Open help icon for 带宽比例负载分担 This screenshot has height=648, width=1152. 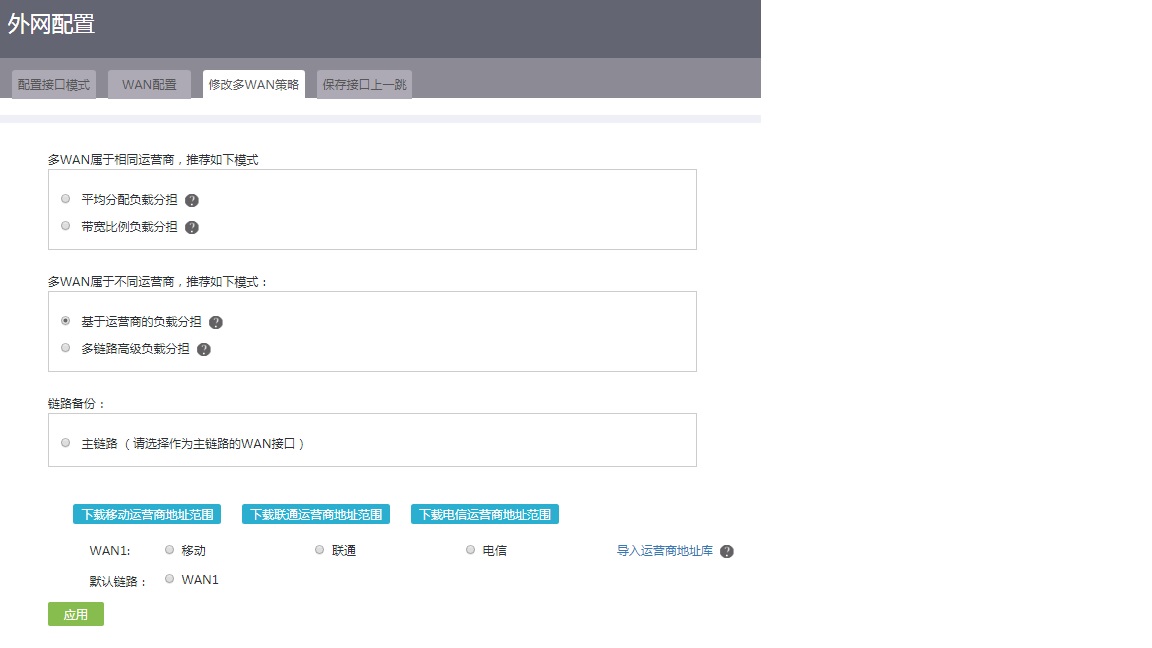192,228
